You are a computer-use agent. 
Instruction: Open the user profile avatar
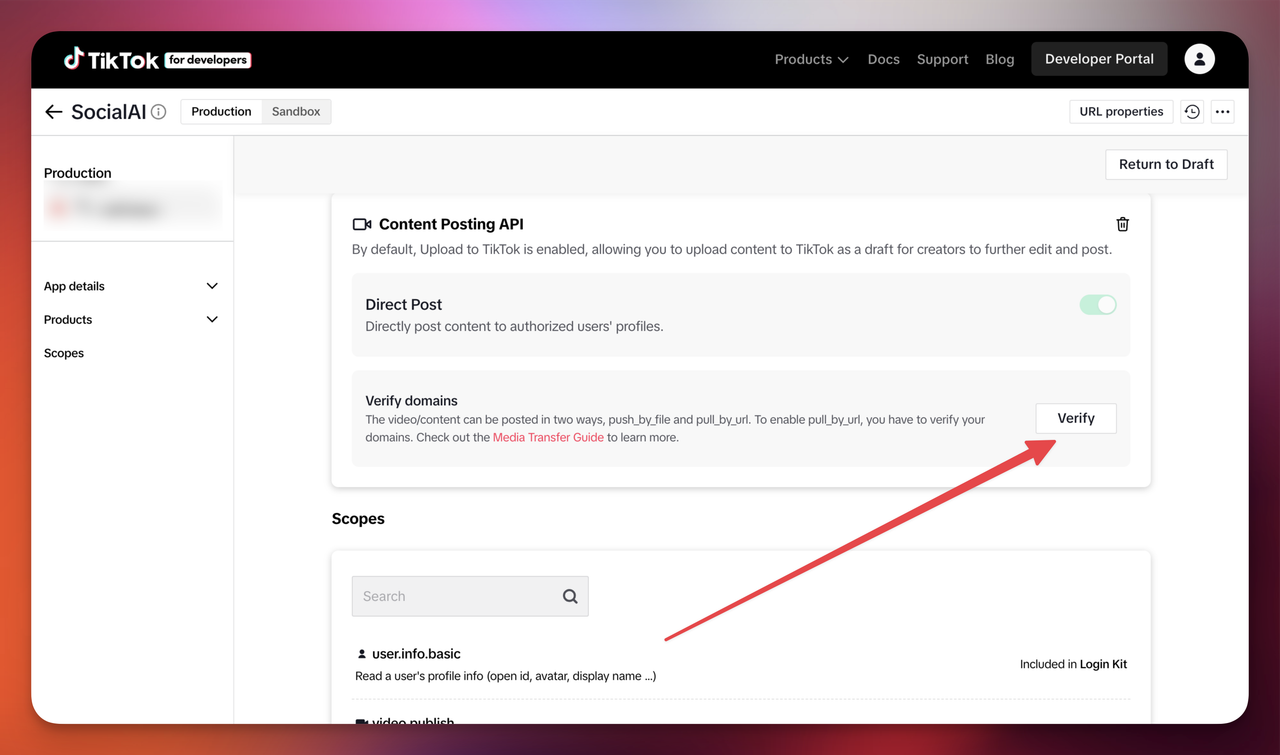(1200, 59)
